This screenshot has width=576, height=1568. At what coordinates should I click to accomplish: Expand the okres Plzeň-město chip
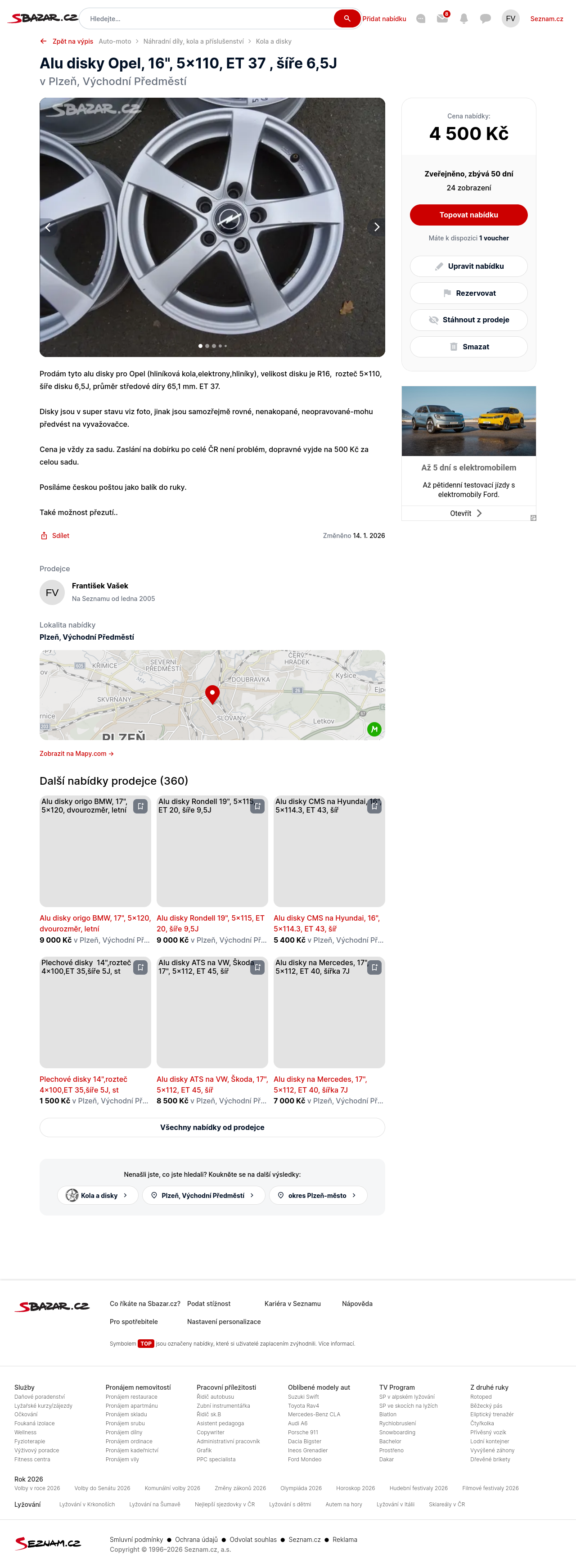pyautogui.click(x=318, y=1195)
